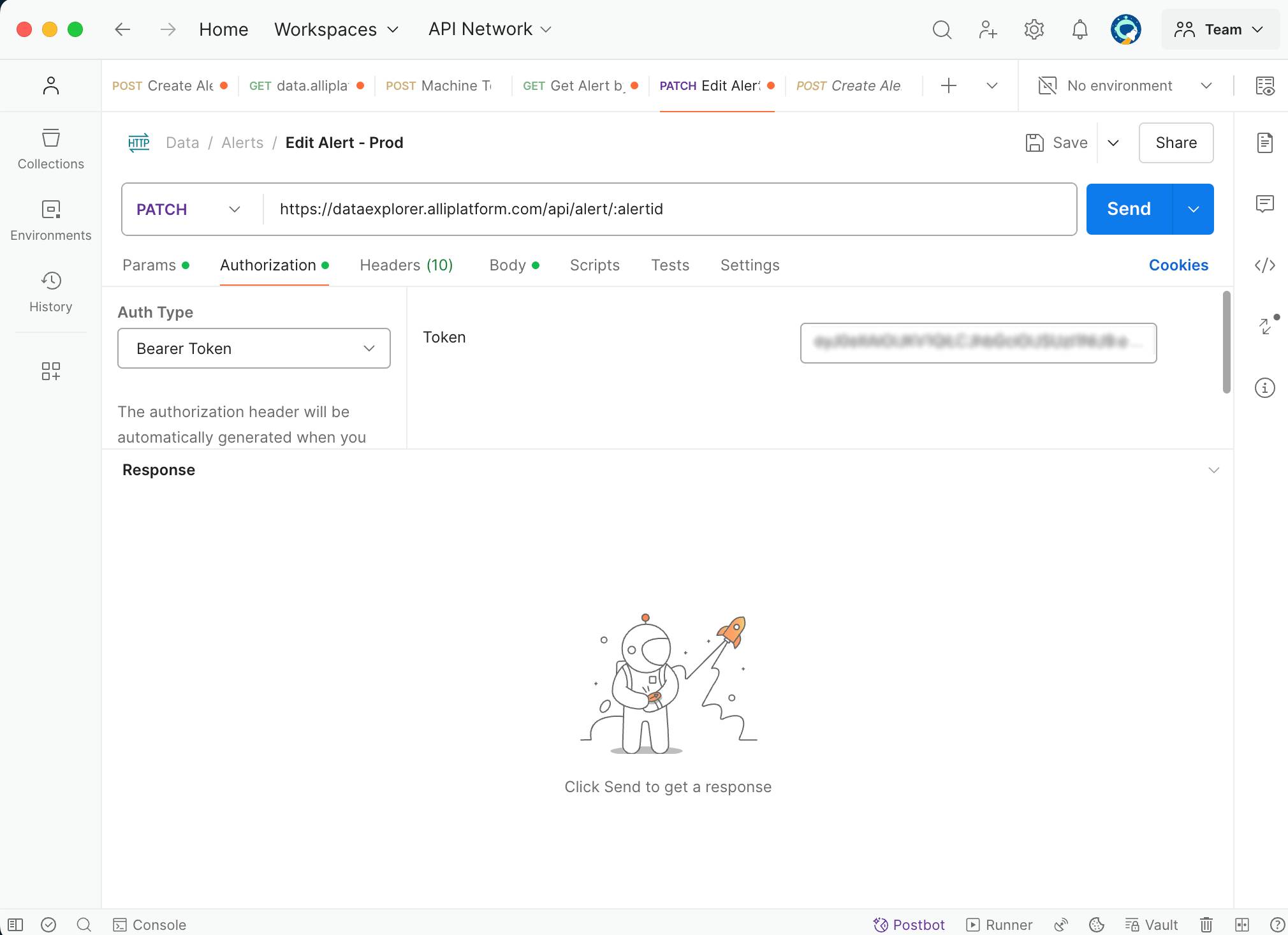Switch to the Headers tab
1288x935 pixels.
[x=406, y=265]
